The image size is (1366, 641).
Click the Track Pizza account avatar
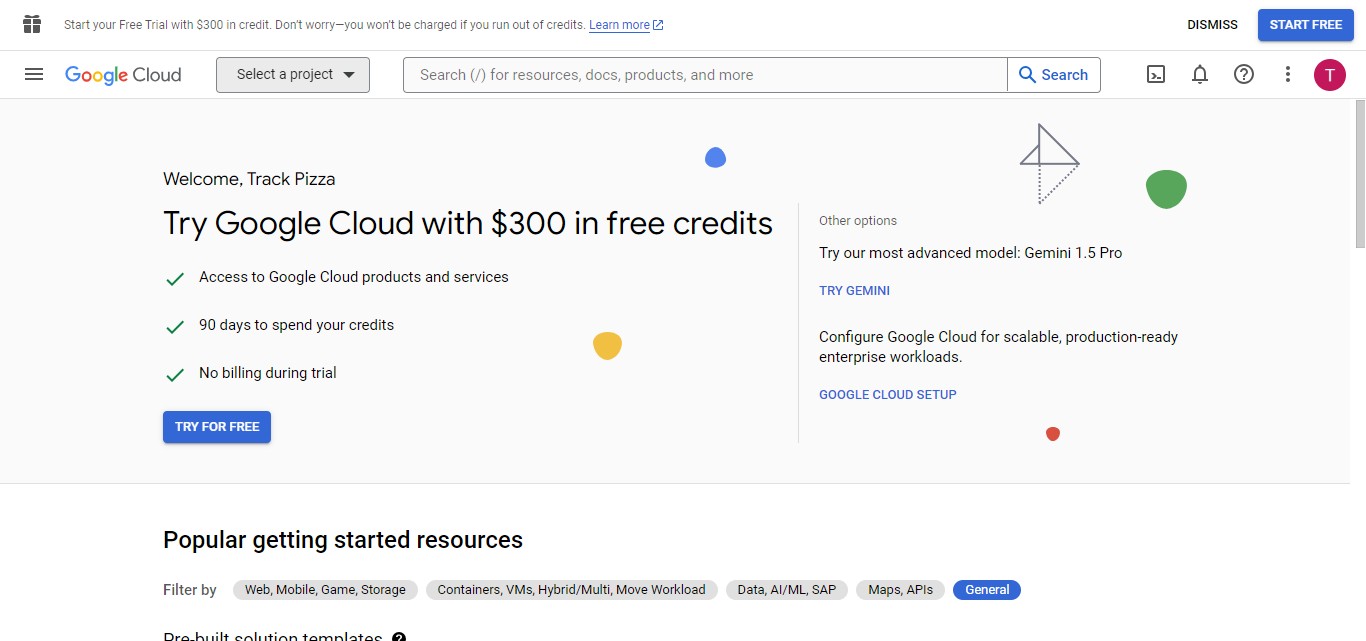click(1330, 74)
